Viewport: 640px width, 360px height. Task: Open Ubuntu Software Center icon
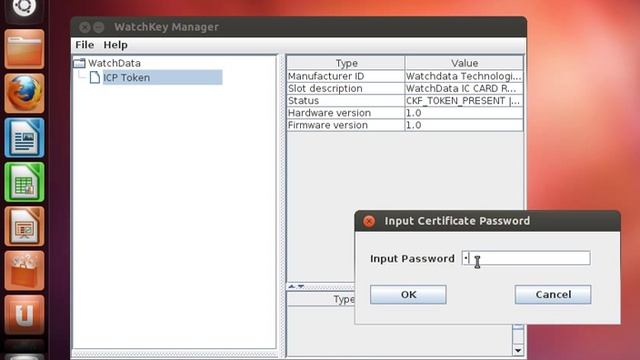24,271
